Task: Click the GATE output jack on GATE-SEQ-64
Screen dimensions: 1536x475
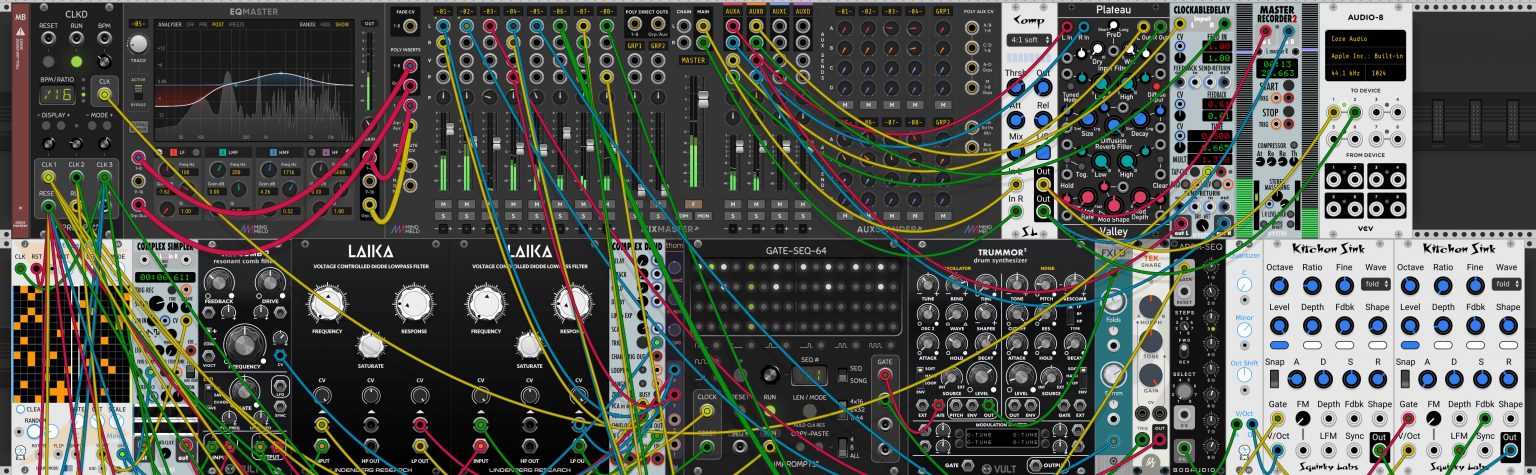Action: 885,374
